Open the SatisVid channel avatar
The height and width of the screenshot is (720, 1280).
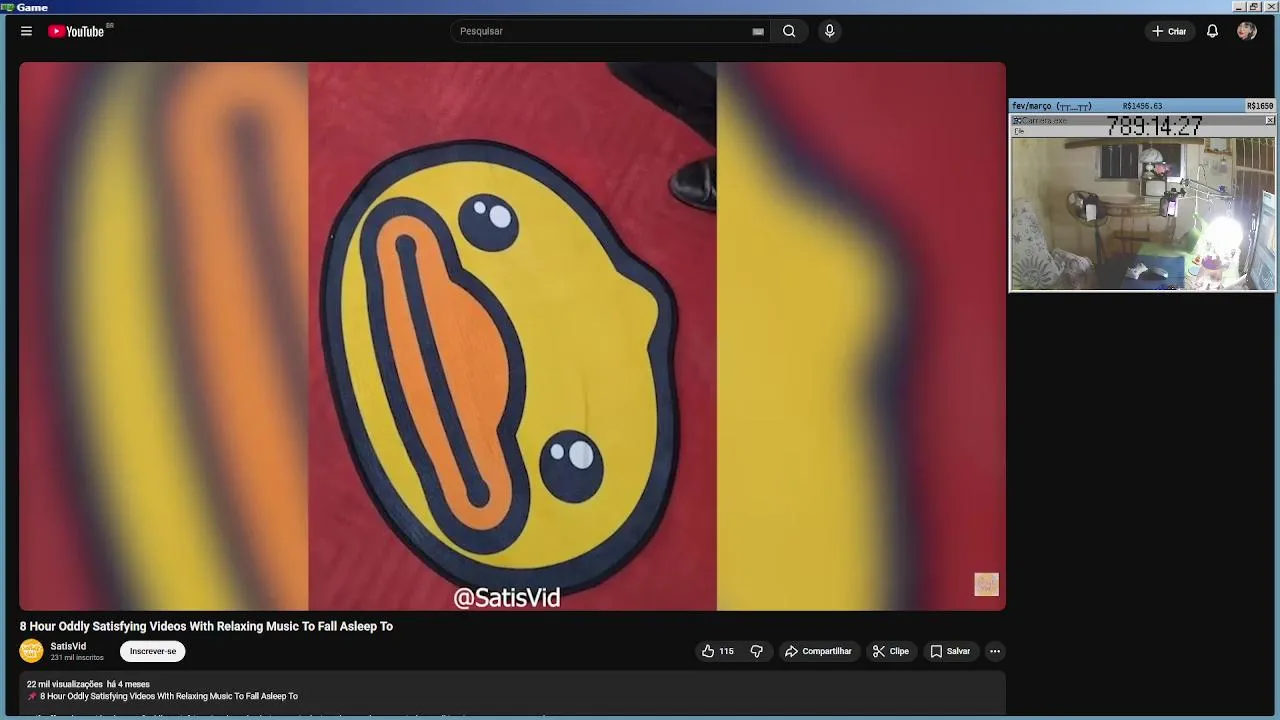click(x=32, y=651)
